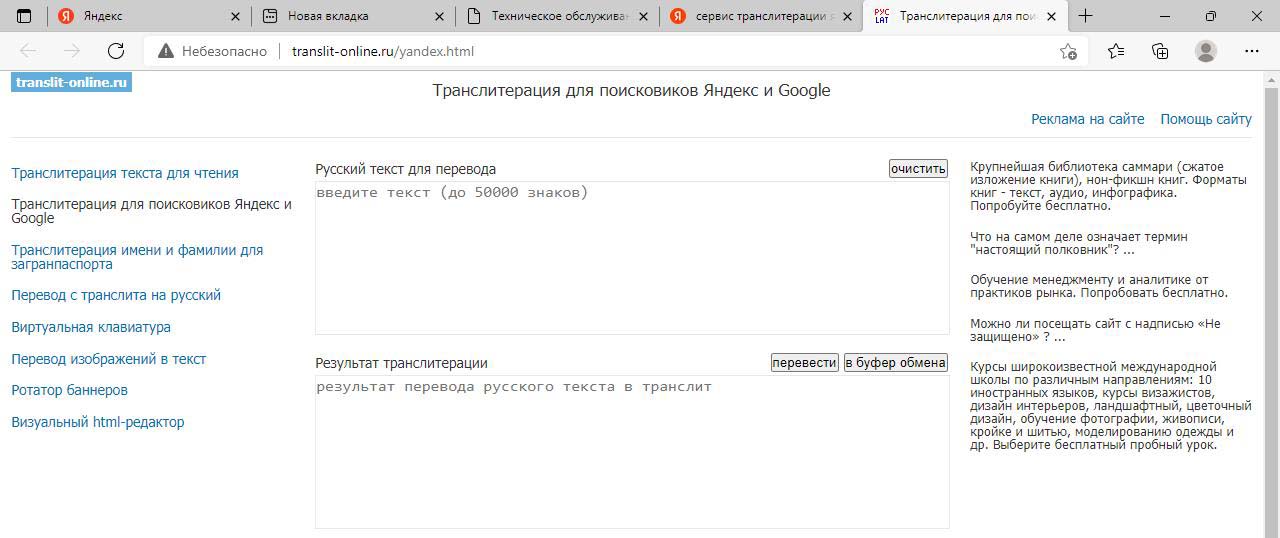The image size is (1280, 538).
Task: Click into the Russian text input area
Action: (x=631, y=258)
